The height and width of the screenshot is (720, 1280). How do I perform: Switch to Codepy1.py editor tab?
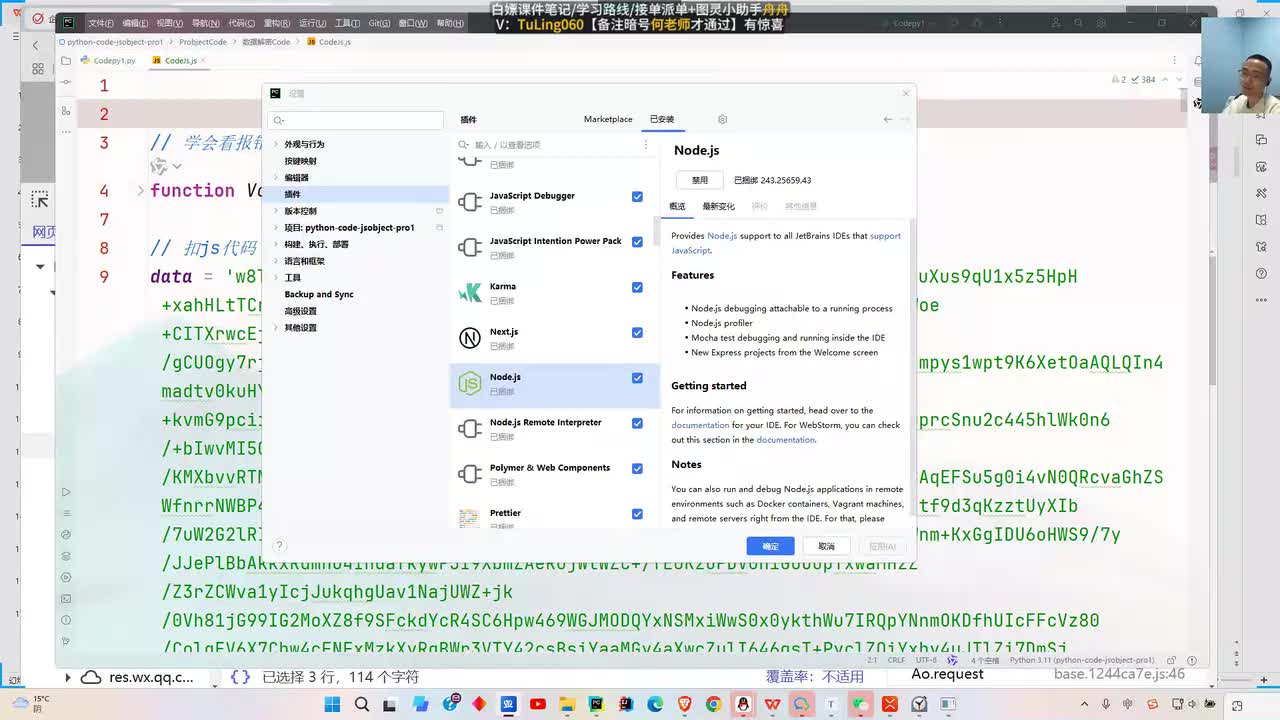coord(108,61)
